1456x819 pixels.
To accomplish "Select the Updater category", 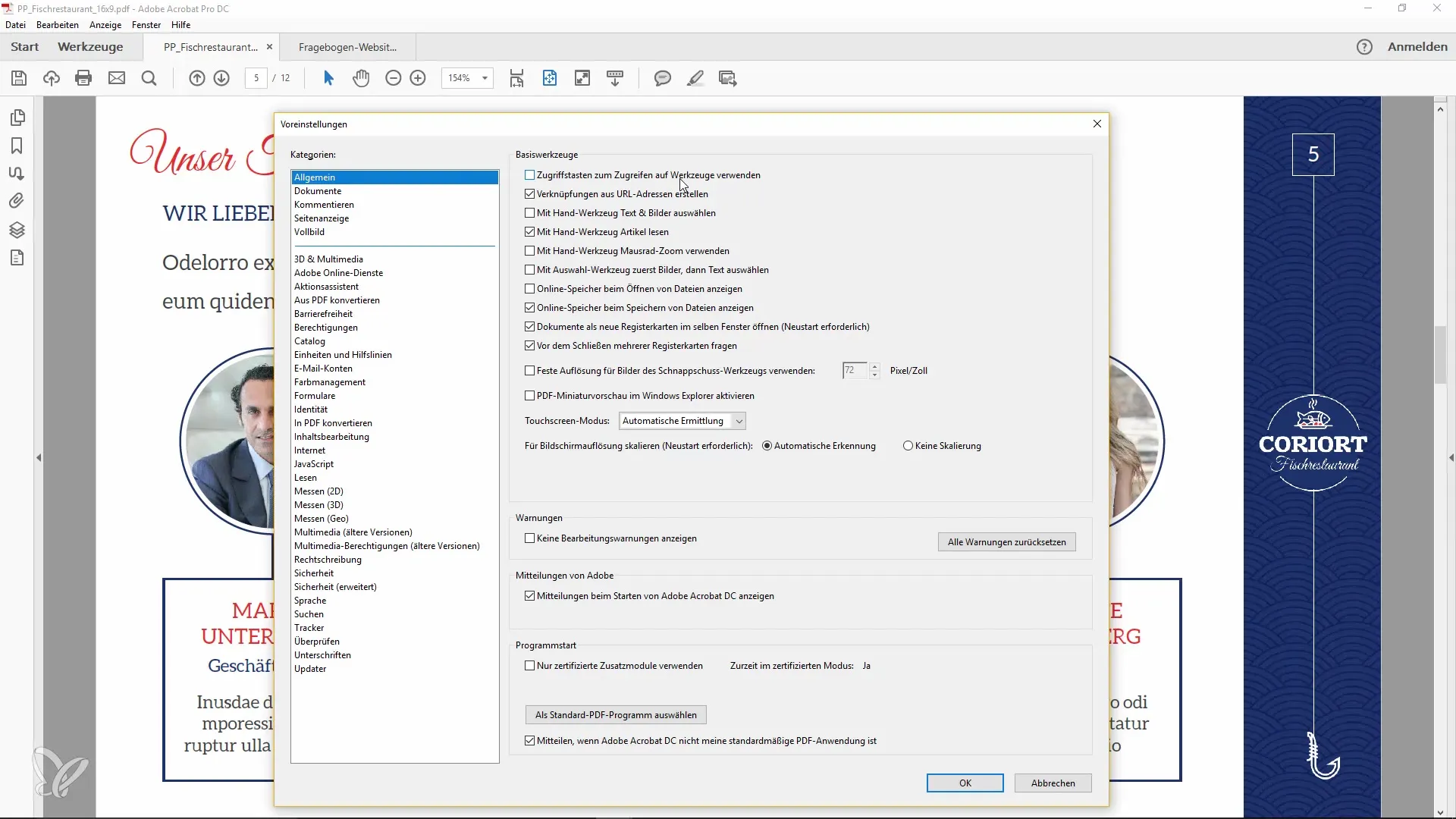I will (394, 669).
